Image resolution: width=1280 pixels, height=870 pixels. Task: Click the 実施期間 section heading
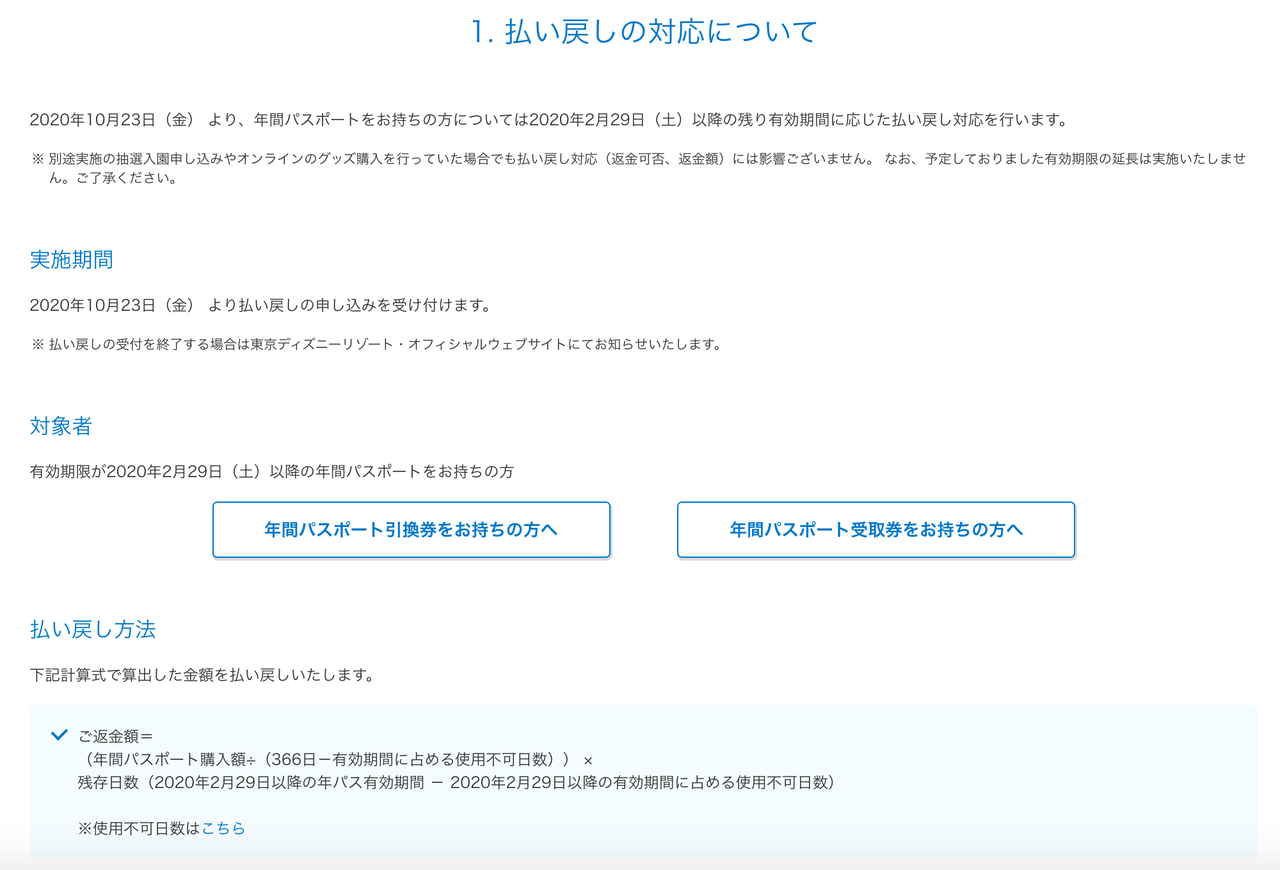(71, 260)
